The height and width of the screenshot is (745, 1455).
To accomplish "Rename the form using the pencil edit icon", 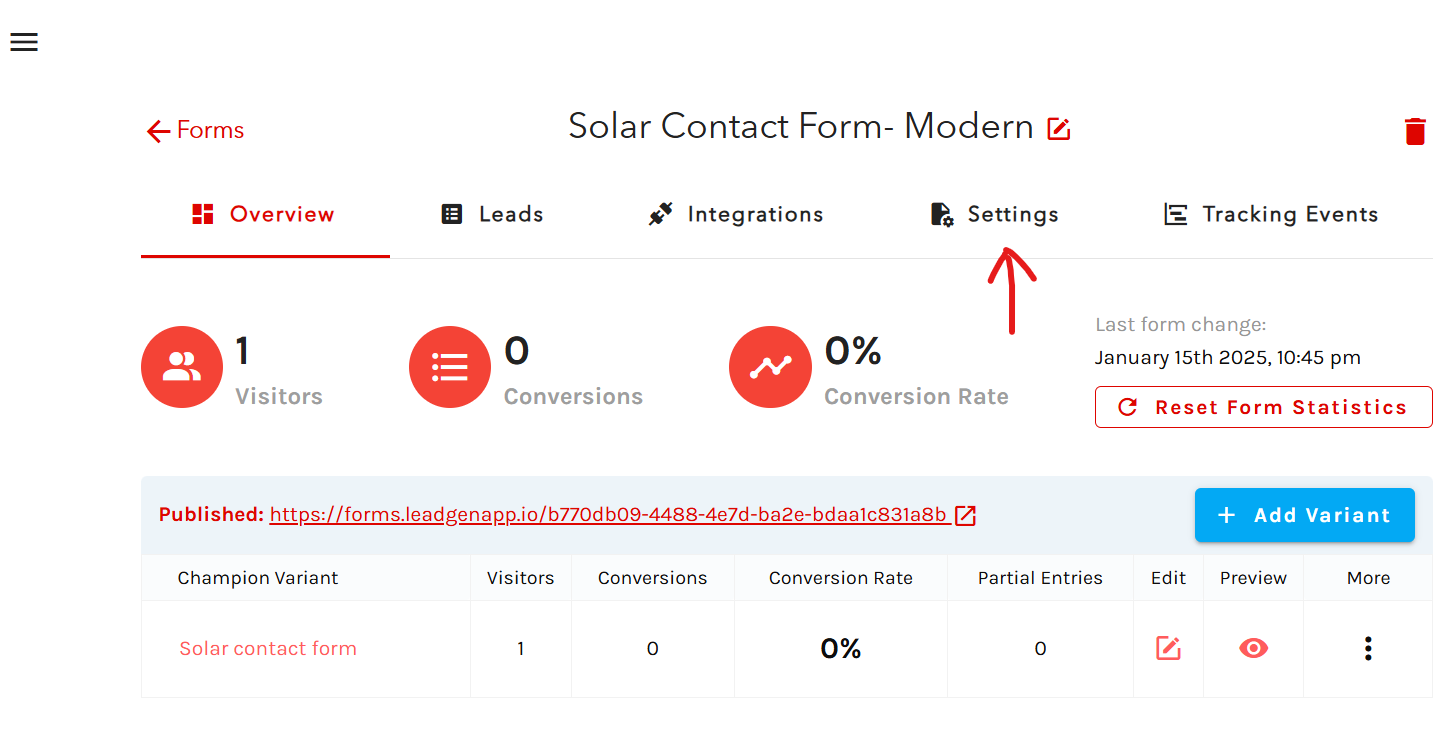I will pos(1059,128).
